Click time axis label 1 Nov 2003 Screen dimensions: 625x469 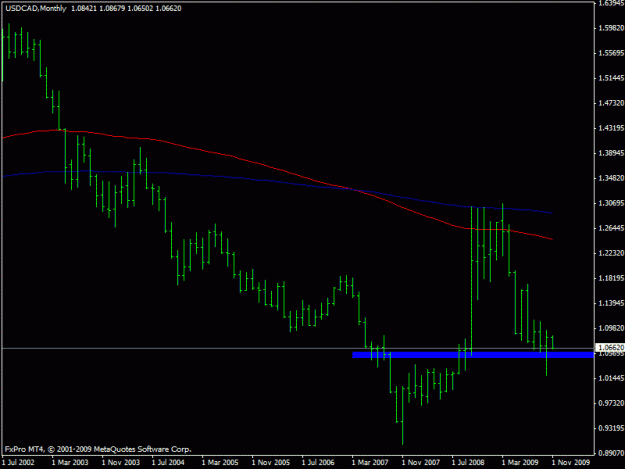click(x=120, y=463)
